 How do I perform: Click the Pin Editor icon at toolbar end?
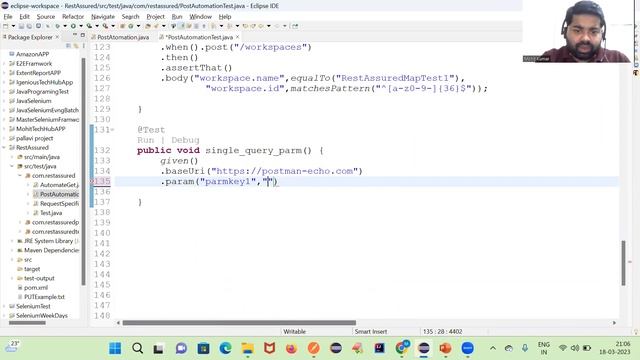(295, 26)
